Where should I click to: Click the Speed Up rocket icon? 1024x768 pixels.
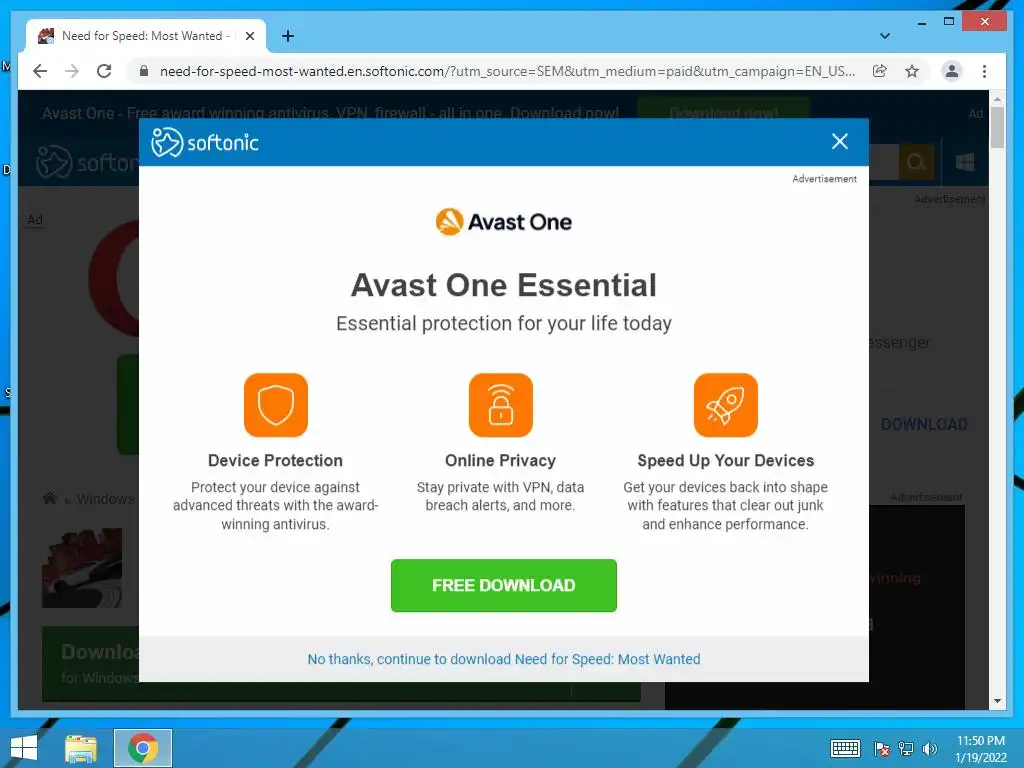click(x=726, y=405)
